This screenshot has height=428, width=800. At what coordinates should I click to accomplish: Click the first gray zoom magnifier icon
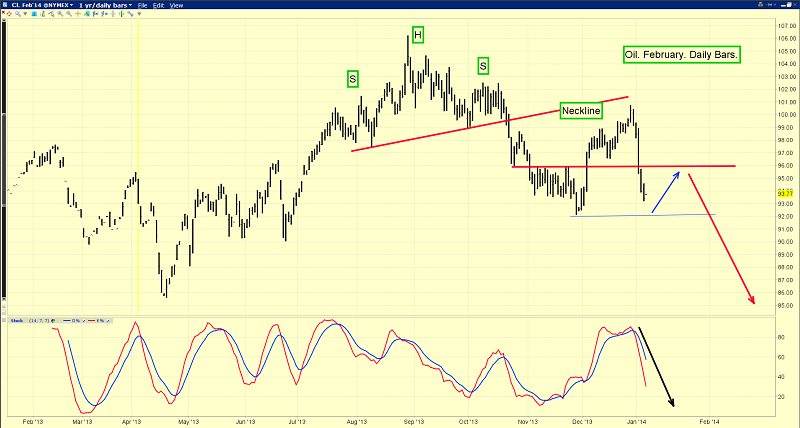(x=60, y=14)
